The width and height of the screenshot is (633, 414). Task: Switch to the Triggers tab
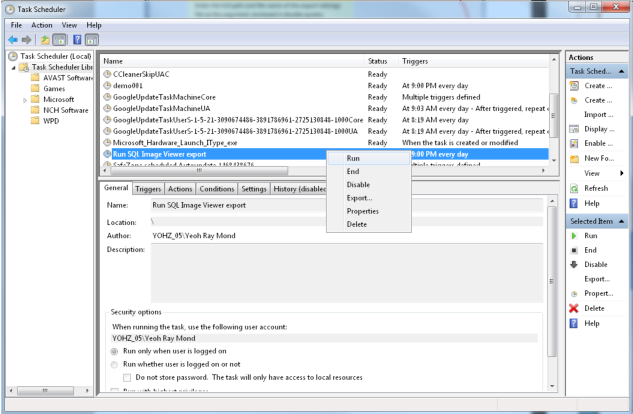148,188
